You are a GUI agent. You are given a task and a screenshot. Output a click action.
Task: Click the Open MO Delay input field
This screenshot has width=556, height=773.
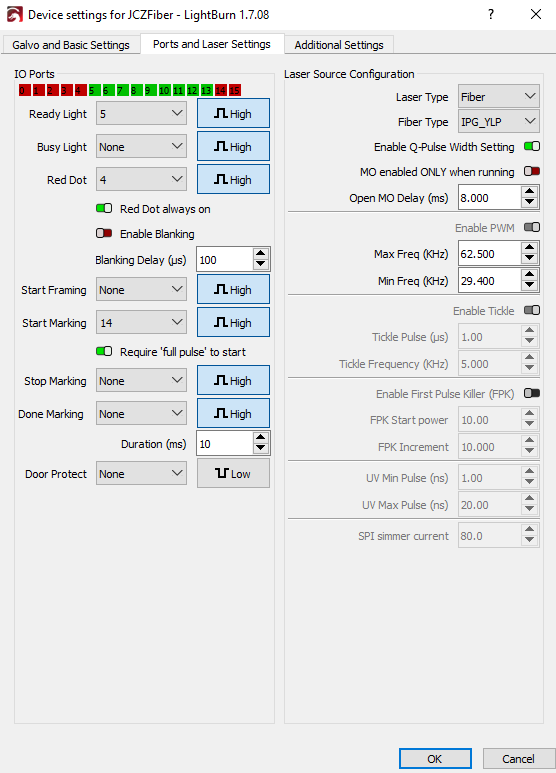(489, 197)
